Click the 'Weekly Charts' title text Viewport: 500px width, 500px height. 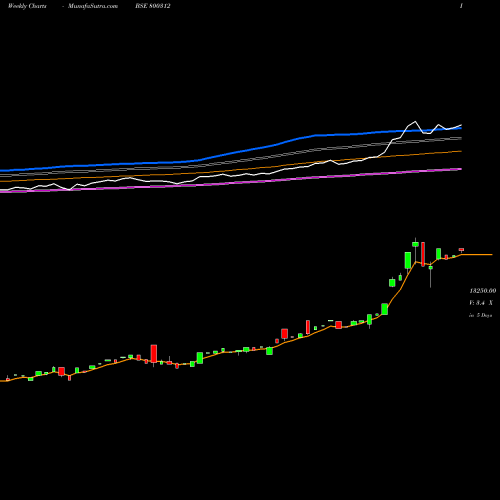click(x=27, y=6)
